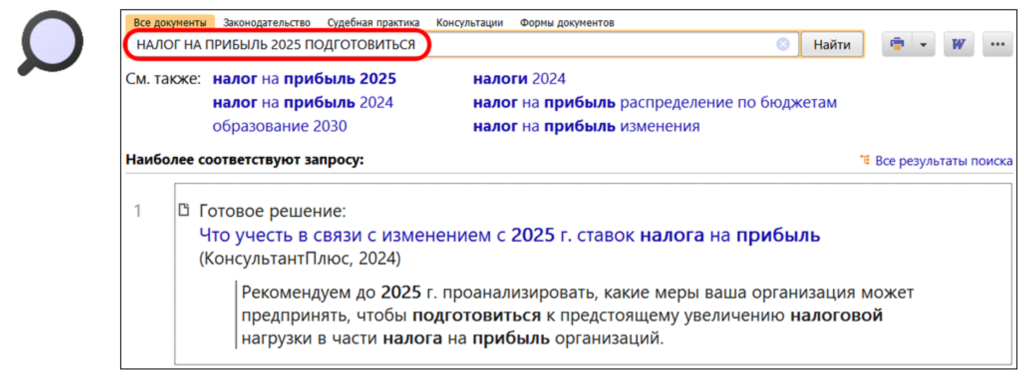Open suggestion налог на прибыль изменения
Image resolution: width=1024 pixels, height=376 pixels.
point(586,127)
